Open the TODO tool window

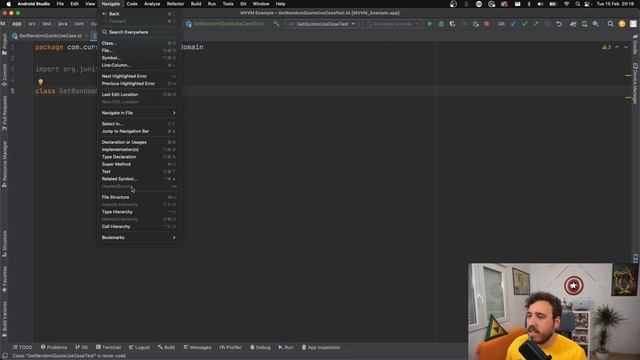[22, 347]
